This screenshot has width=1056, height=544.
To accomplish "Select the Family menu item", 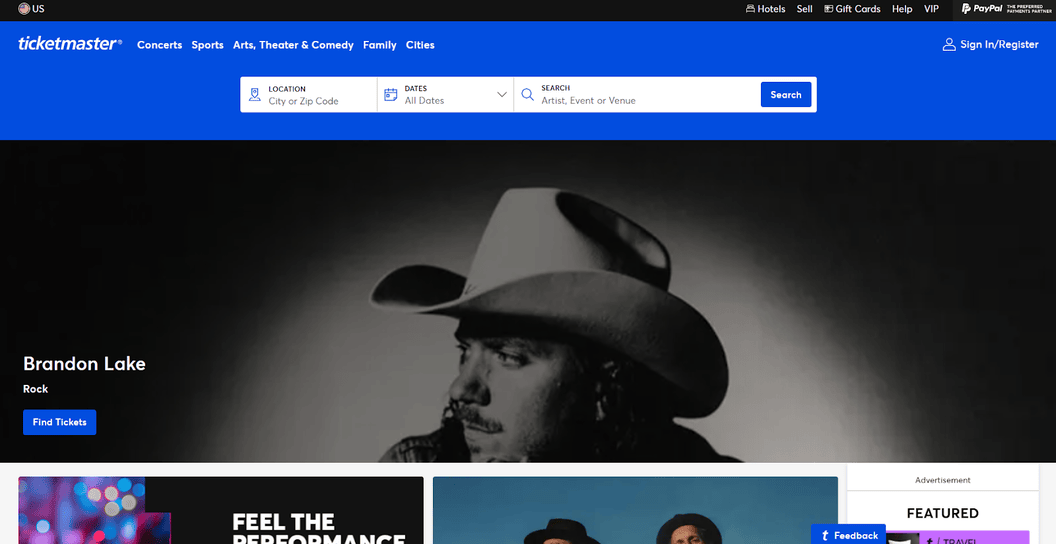I will click(x=379, y=45).
